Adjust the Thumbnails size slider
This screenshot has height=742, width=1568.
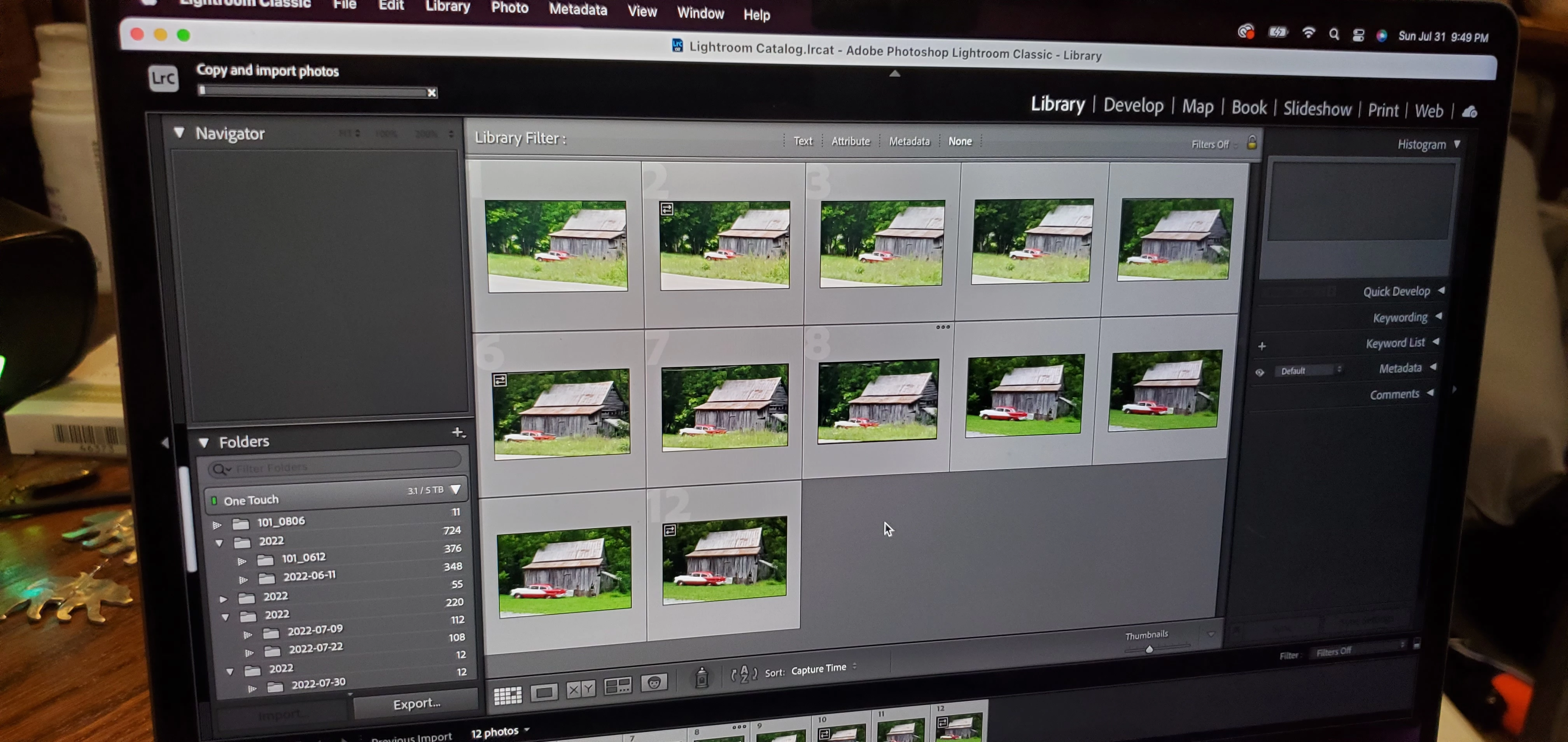[1149, 649]
